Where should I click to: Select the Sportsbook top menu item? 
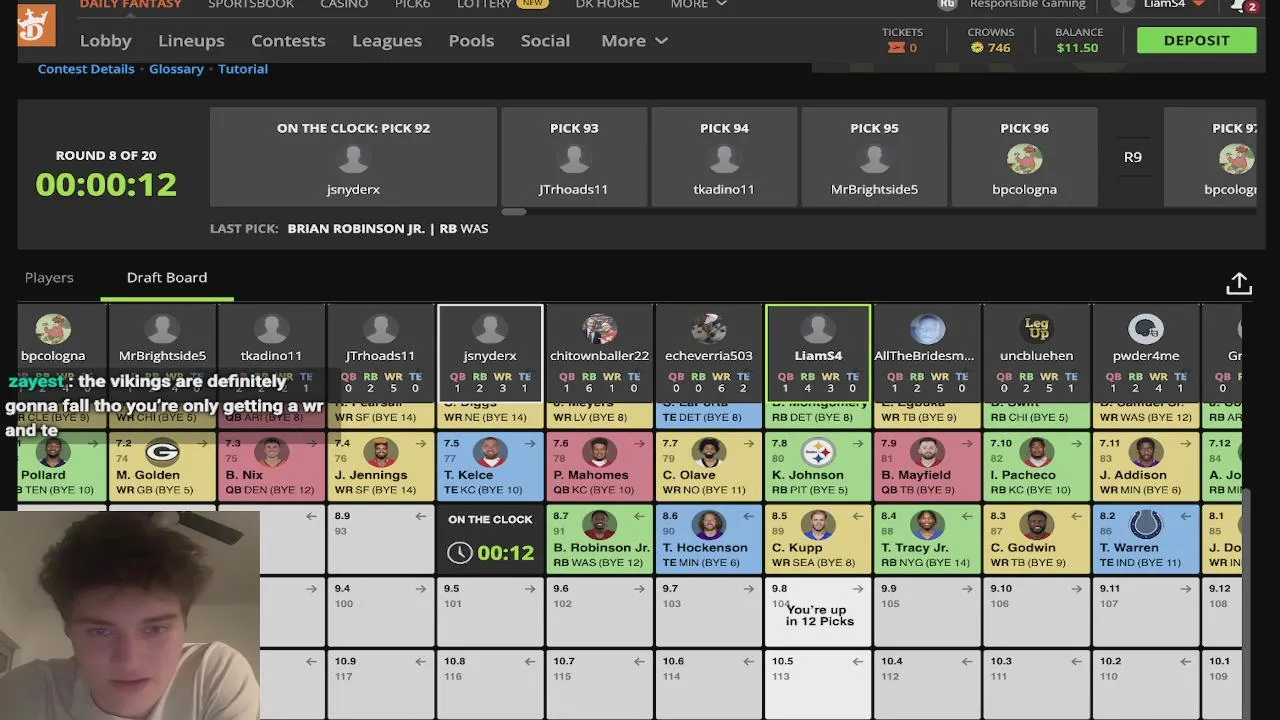[x=251, y=5]
